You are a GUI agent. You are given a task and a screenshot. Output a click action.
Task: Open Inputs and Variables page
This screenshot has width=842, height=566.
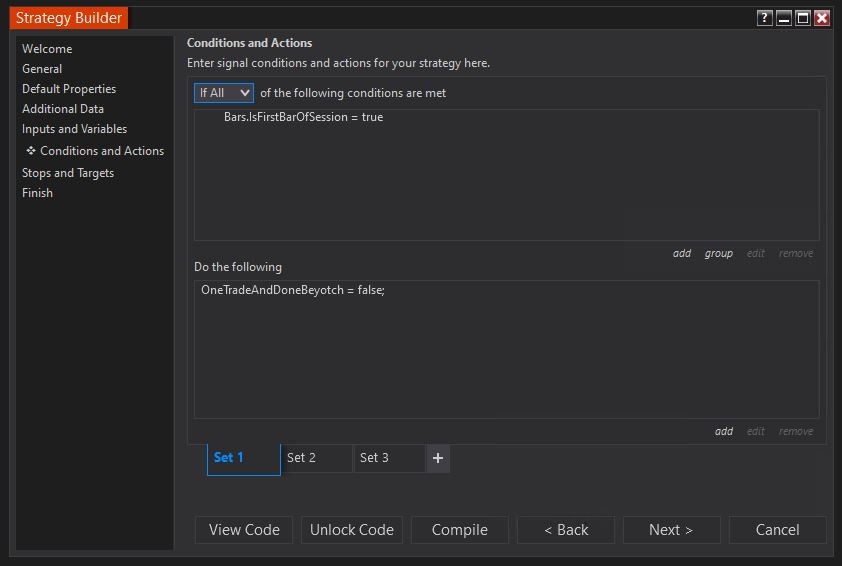click(x=74, y=129)
